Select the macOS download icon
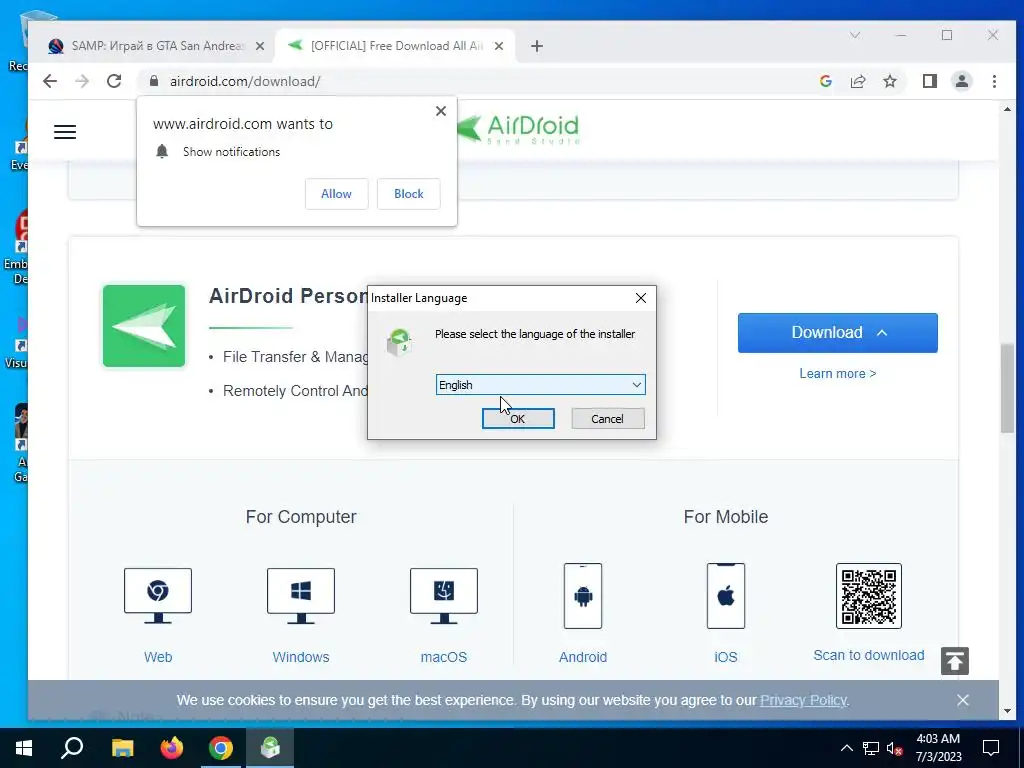This screenshot has height=768, width=1024. 443,596
